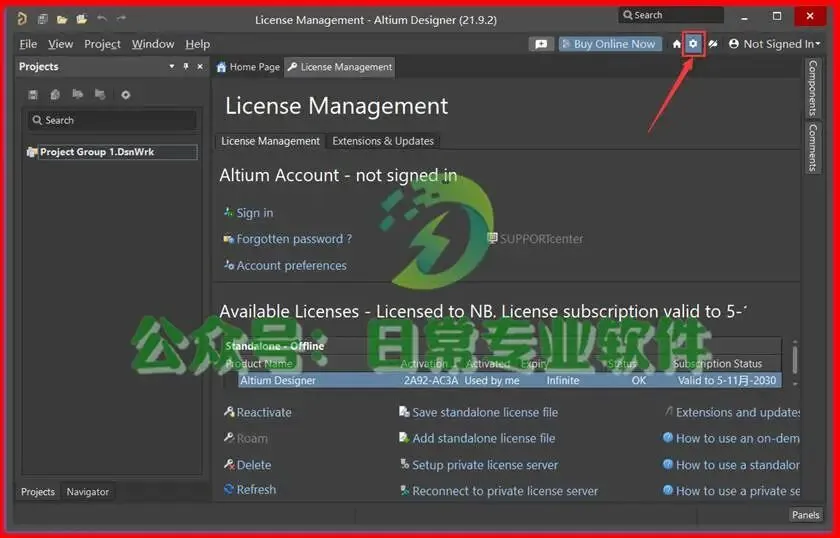
Task: Click the title bar Search field
Action: [671, 15]
